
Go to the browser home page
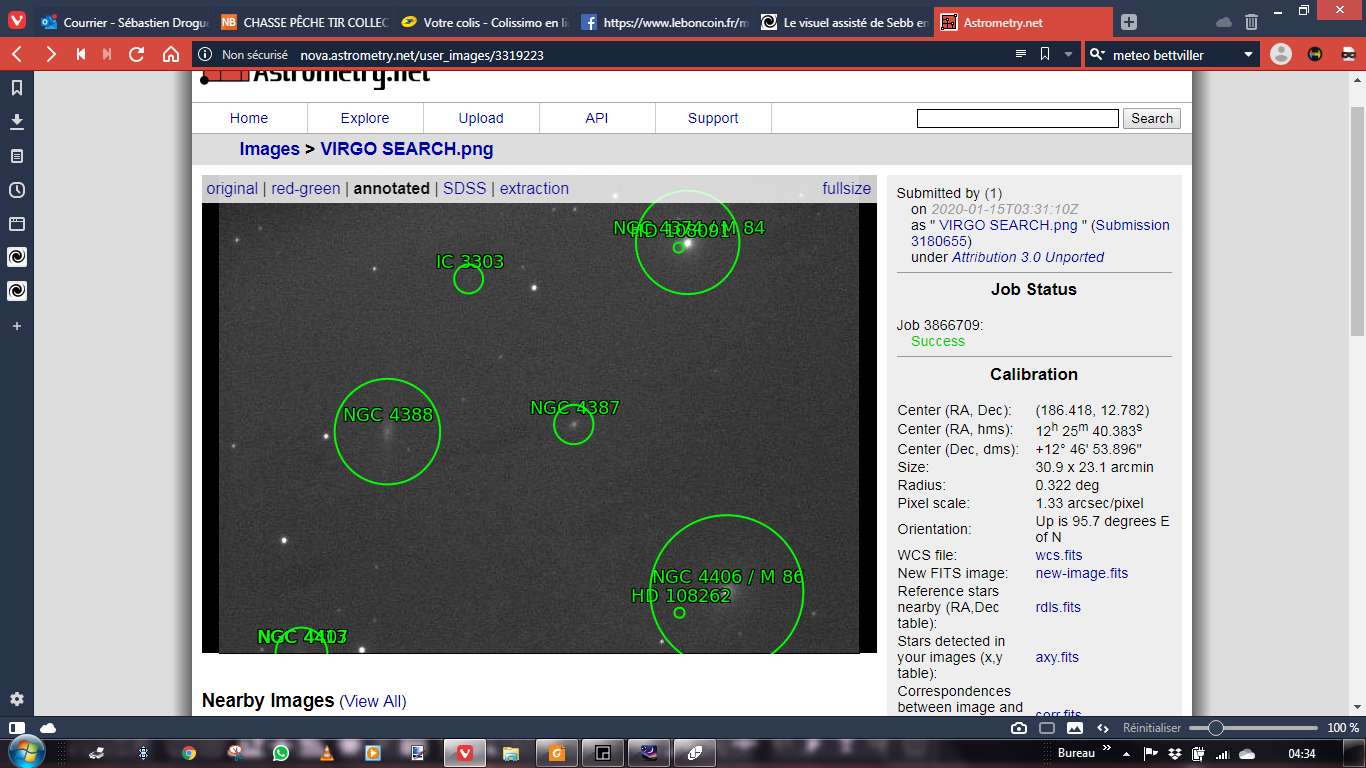171,54
